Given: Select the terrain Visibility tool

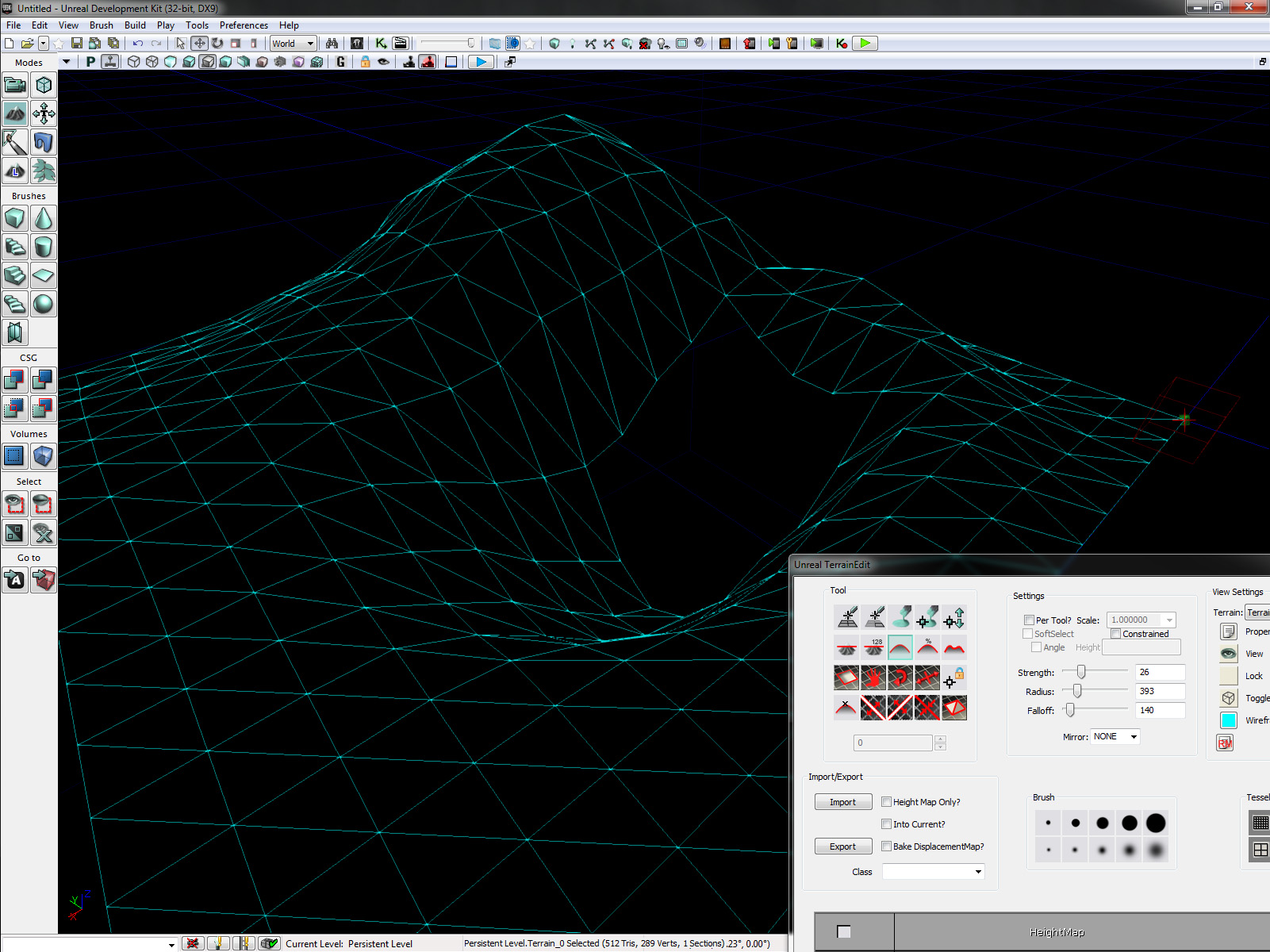Looking at the screenshot, I should [x=847, y=677].
